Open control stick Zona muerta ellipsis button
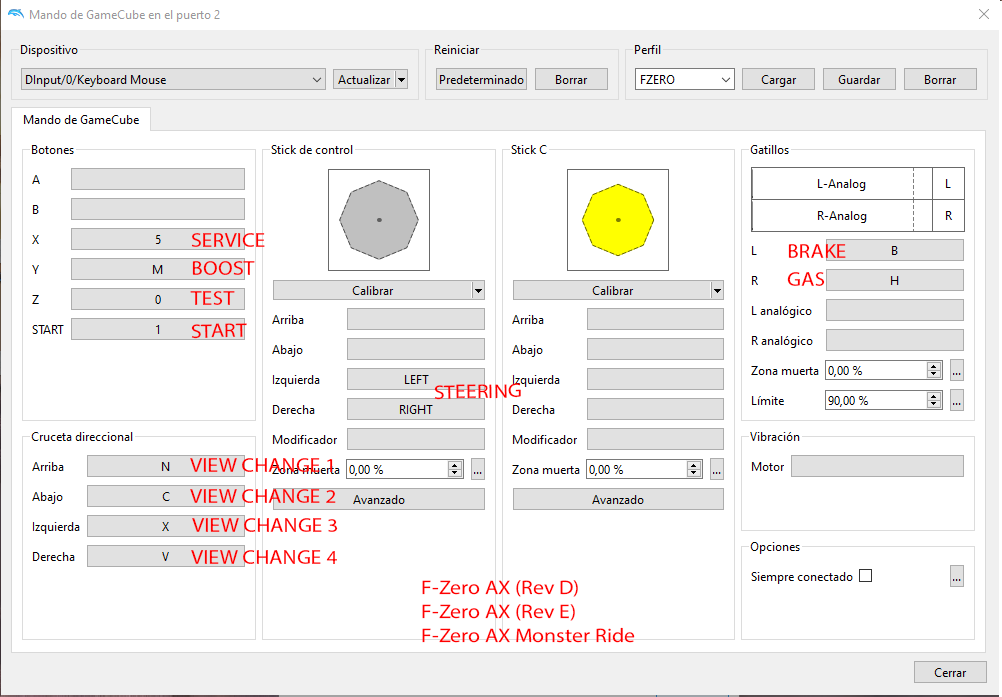 pos(477,470)
